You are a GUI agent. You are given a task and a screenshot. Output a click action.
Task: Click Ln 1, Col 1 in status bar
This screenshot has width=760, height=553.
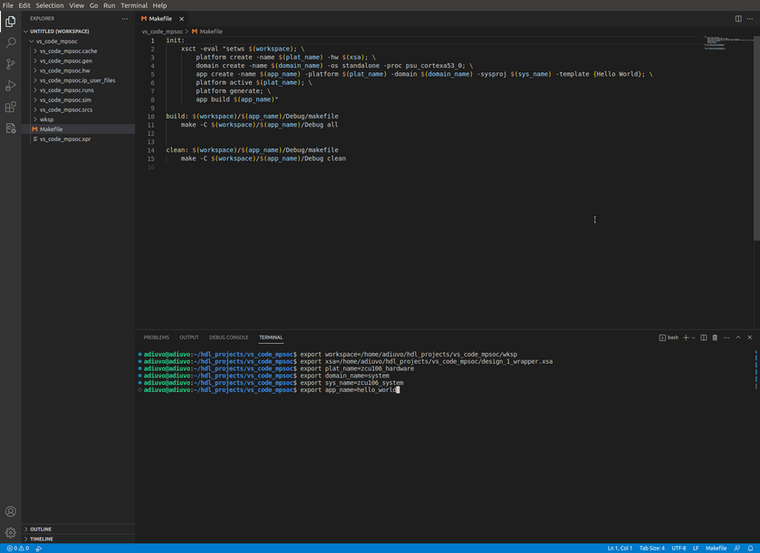[x=620, y=548]
